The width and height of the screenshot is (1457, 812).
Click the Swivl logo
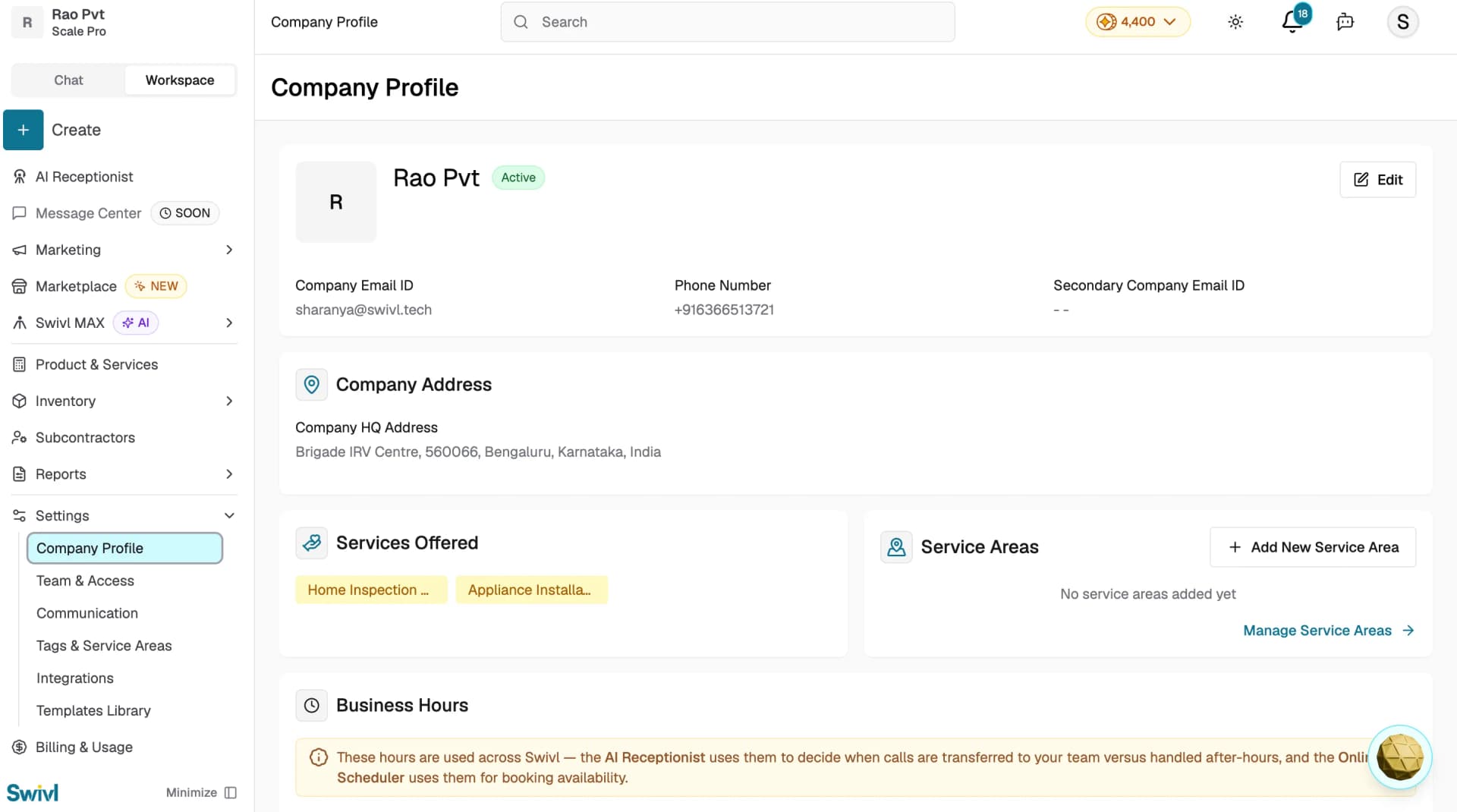33,792
